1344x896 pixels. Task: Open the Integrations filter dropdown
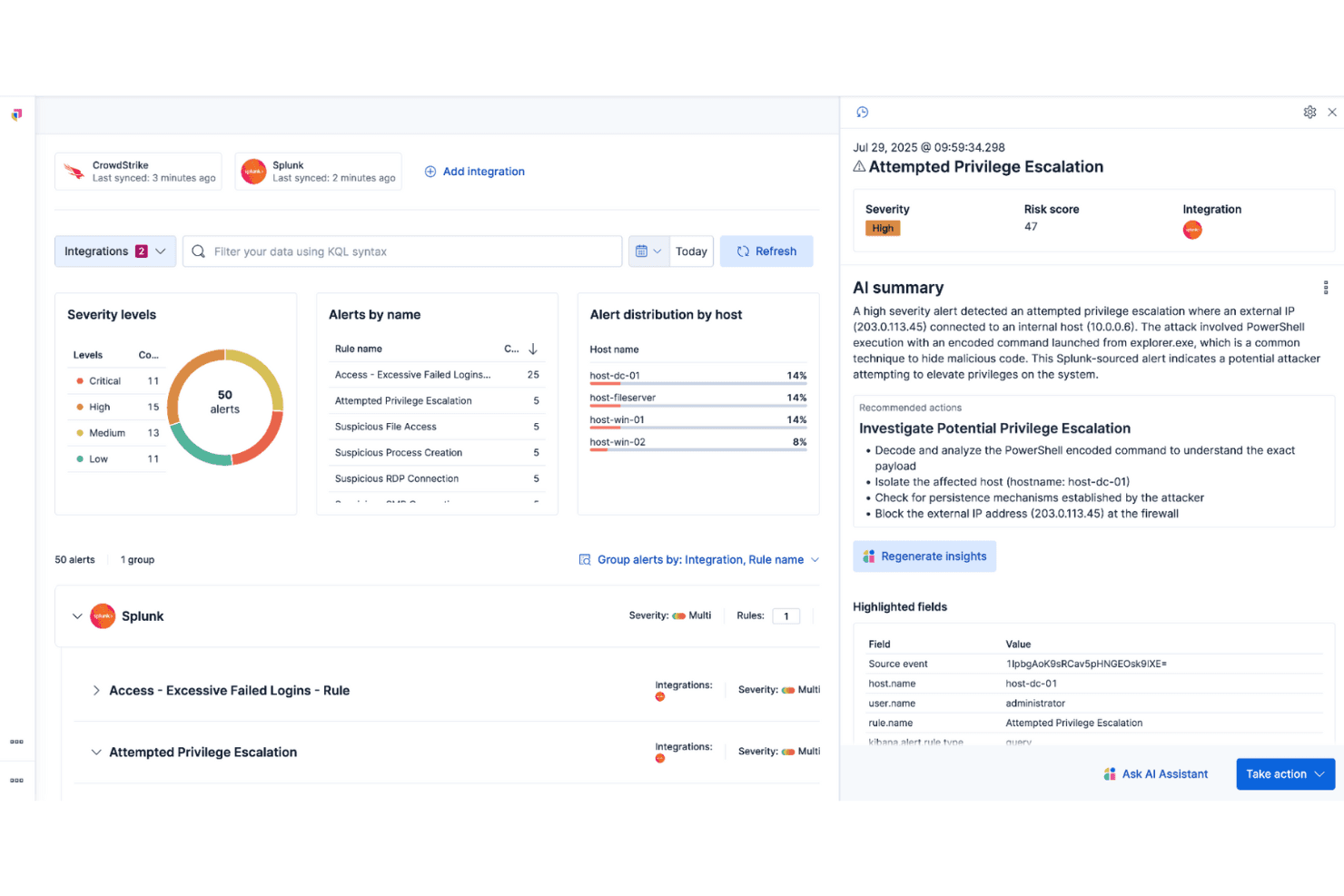[115, 251]
